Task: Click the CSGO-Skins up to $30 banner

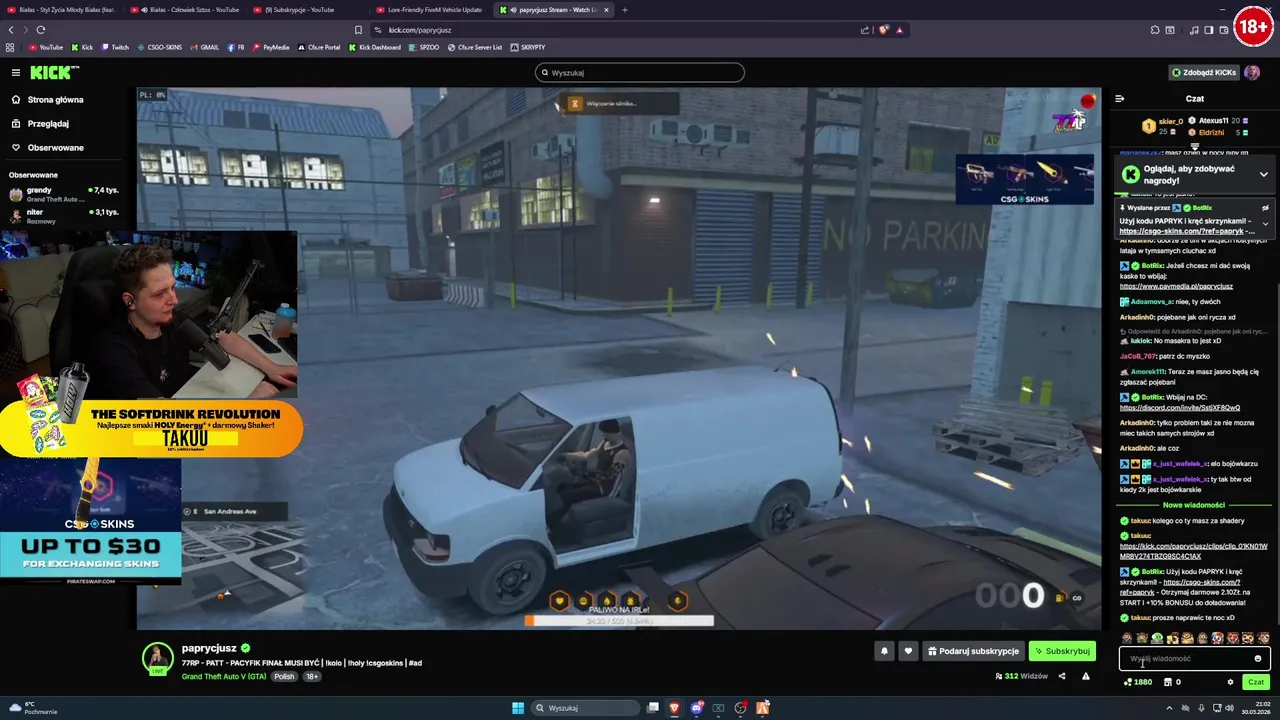Action: pos(90,523)
